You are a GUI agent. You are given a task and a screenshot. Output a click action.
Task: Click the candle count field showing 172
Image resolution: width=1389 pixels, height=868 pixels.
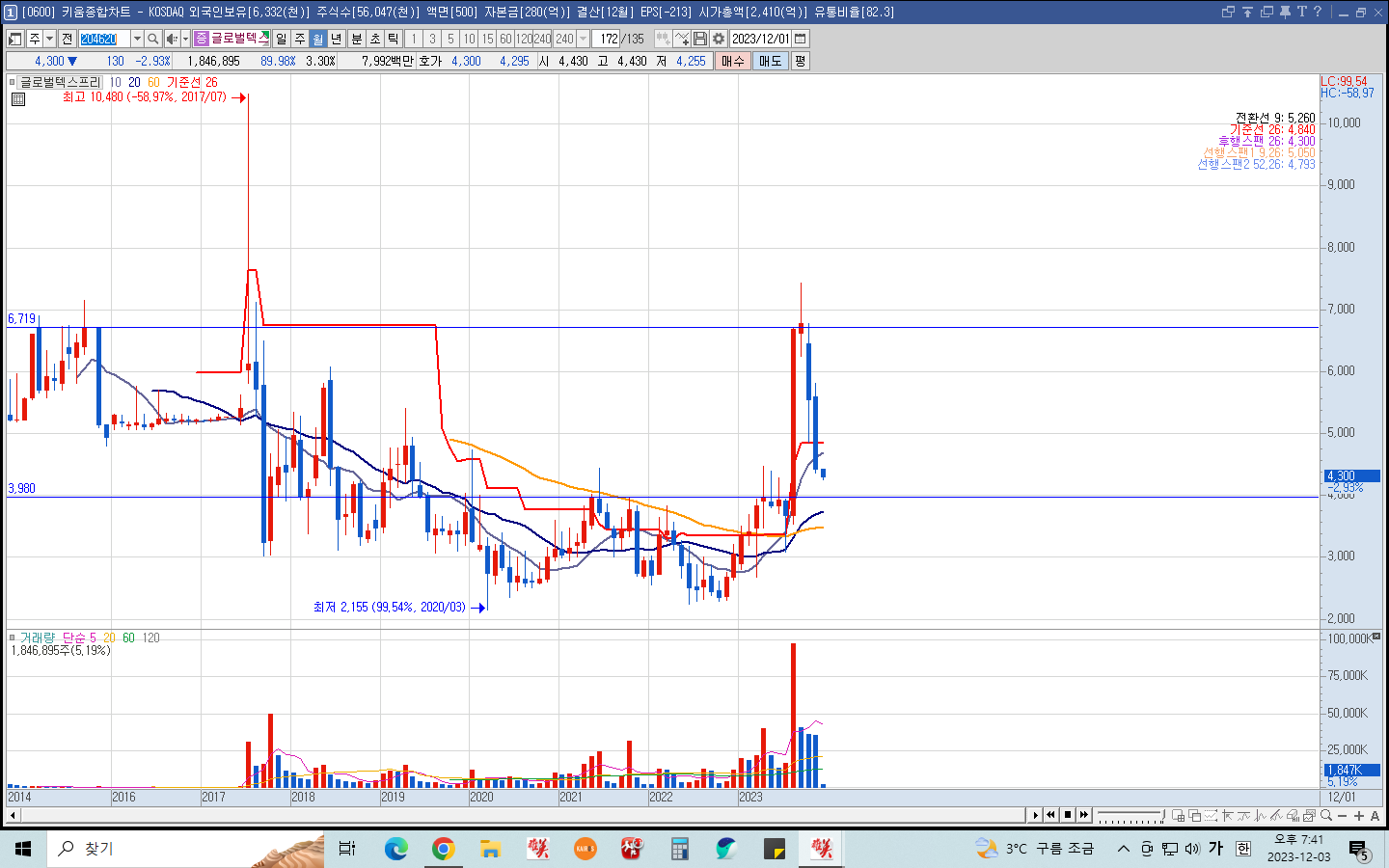pos(606,39)
